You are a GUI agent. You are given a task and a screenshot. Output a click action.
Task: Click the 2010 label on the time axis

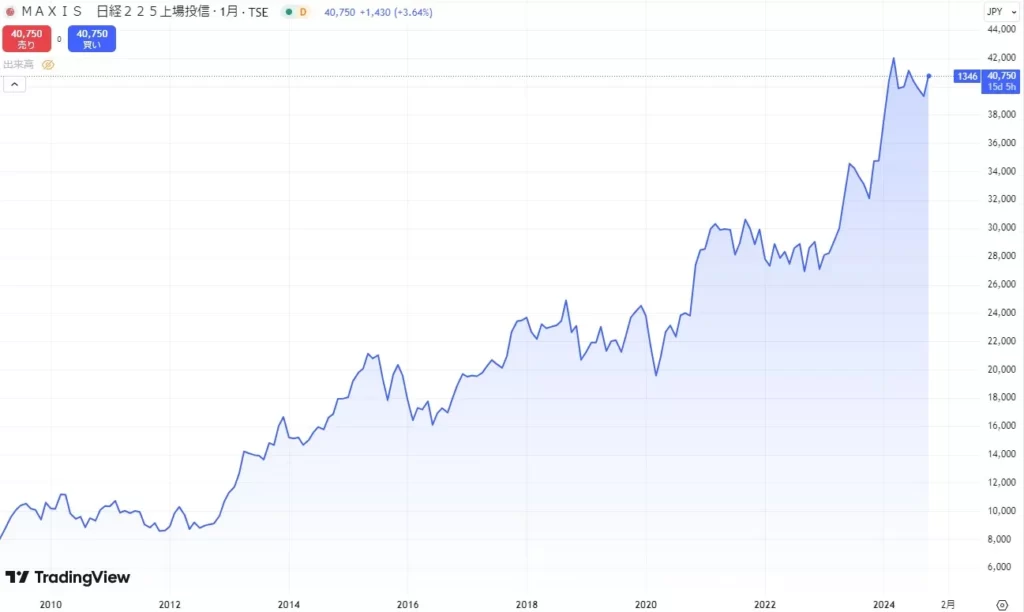tap(51, 605)
